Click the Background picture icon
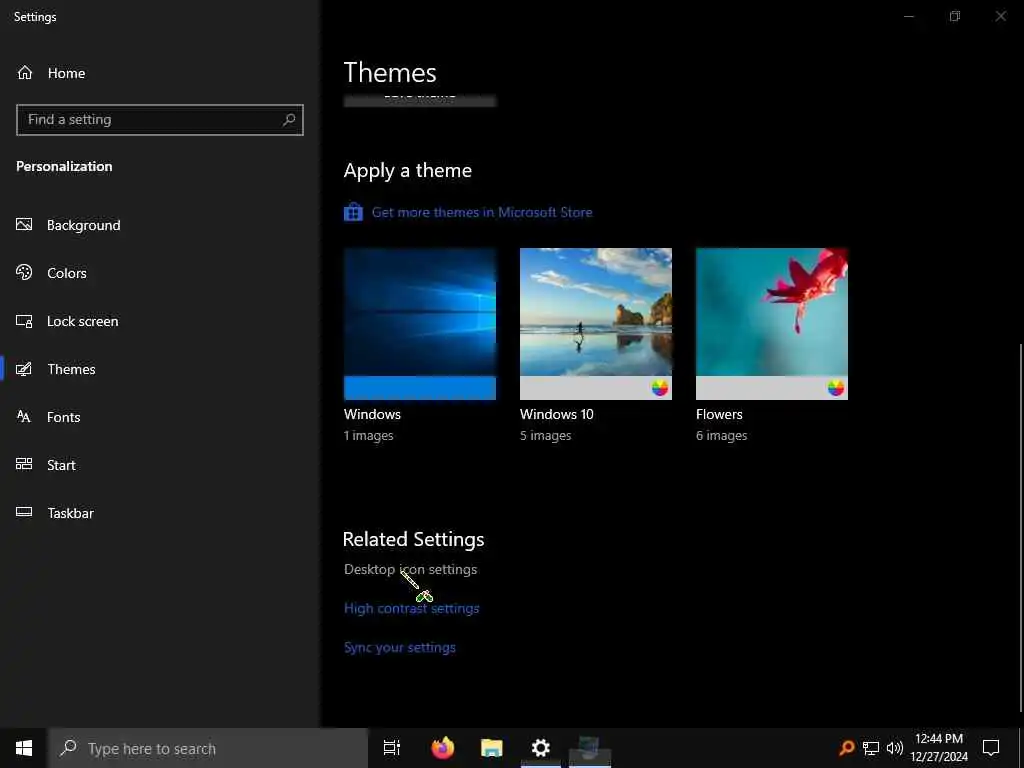1024x768 pixels. click(24, 225)
